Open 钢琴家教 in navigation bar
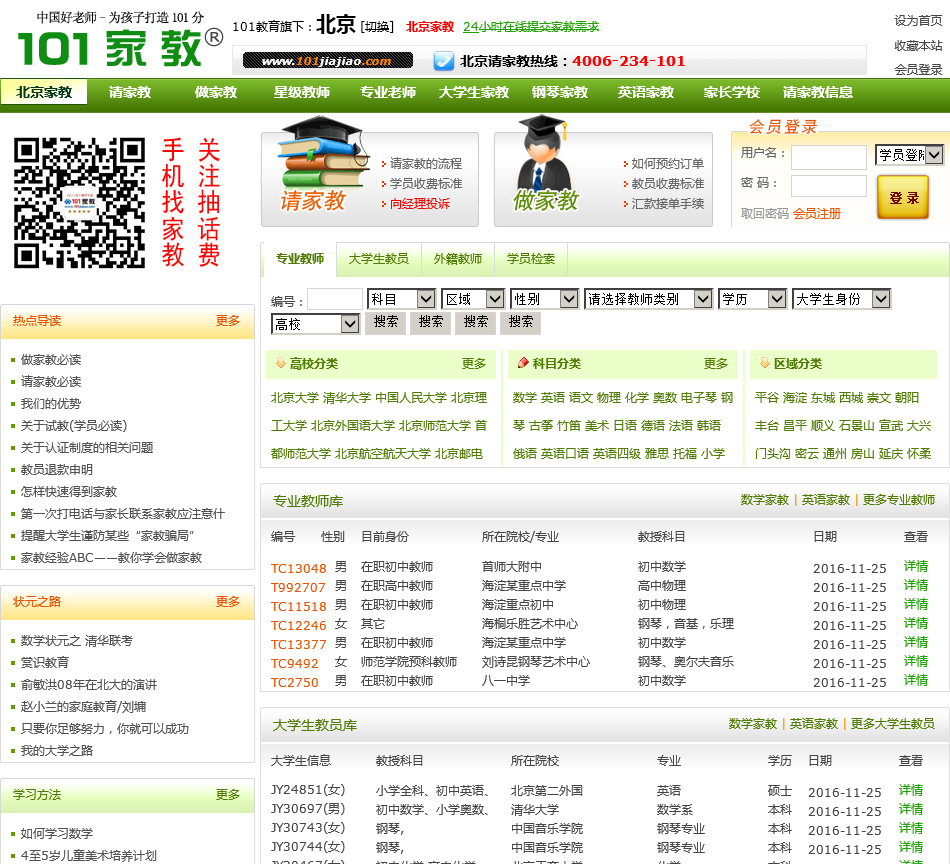 click(560, 92)
